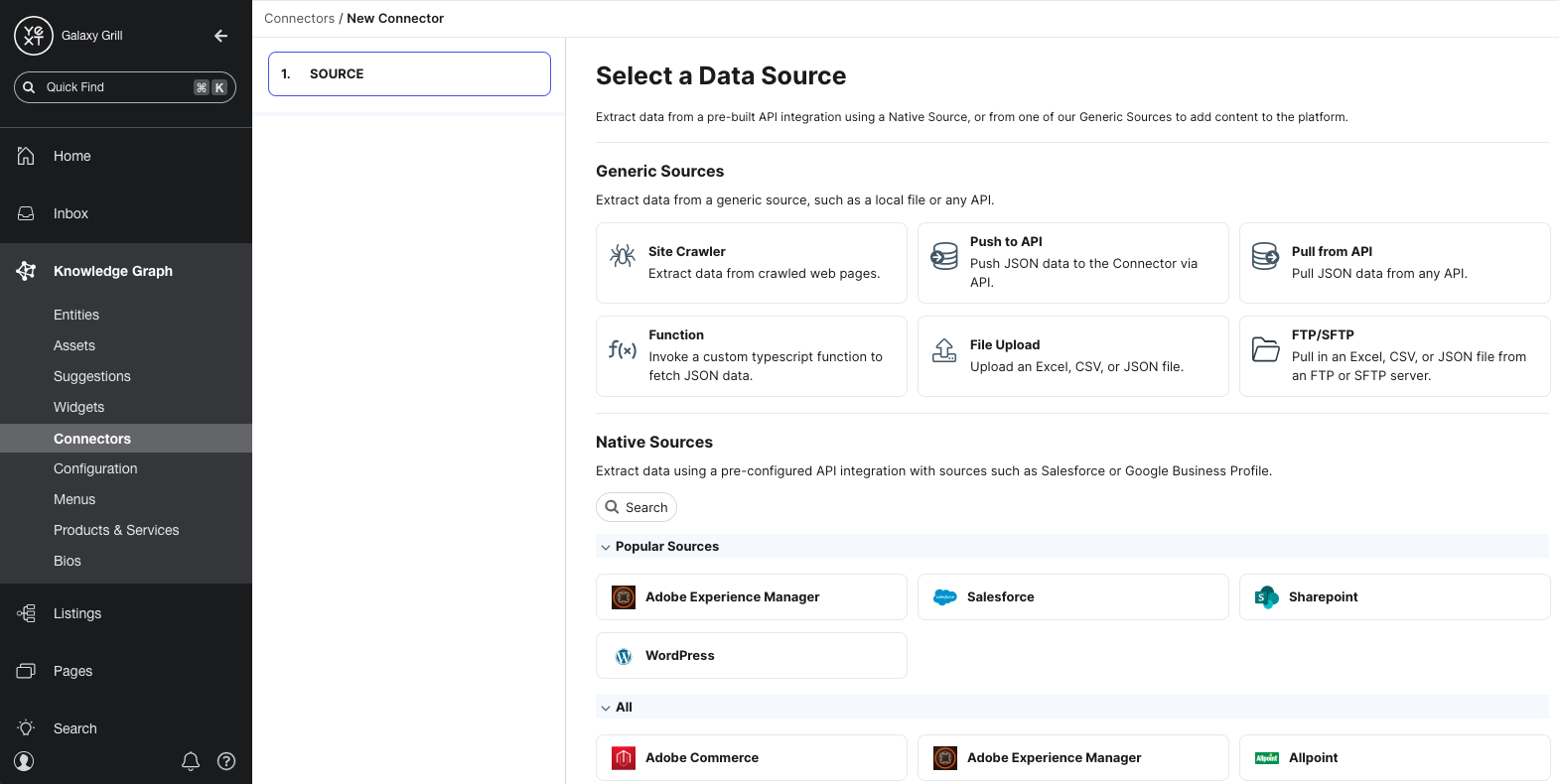Click the Quick Find input field
Image resolution: width=1559 pixels, height=784 pixels.
[125, 87]
